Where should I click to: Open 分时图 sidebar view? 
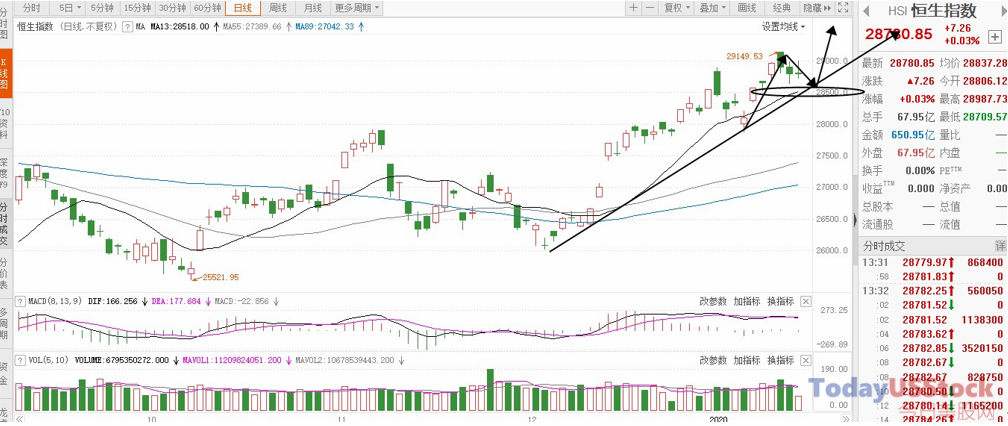[x=5, y=22]
